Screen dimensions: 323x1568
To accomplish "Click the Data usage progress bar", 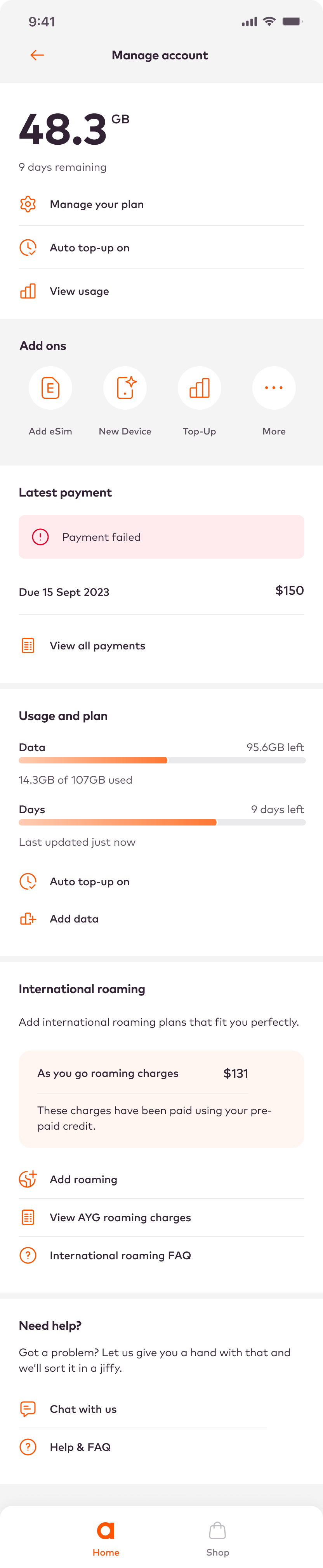I will click(x=161, y=760).
